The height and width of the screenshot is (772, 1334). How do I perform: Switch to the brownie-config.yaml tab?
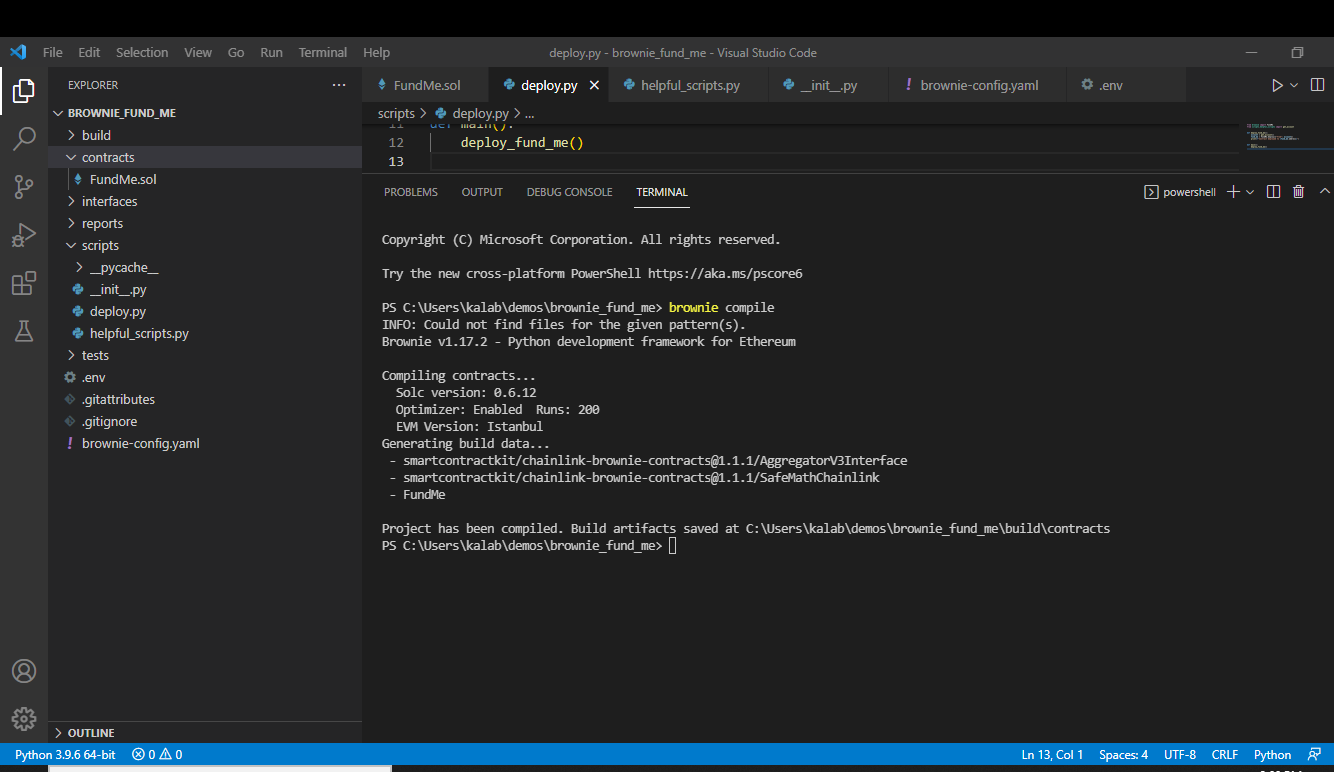click(977, 85)
